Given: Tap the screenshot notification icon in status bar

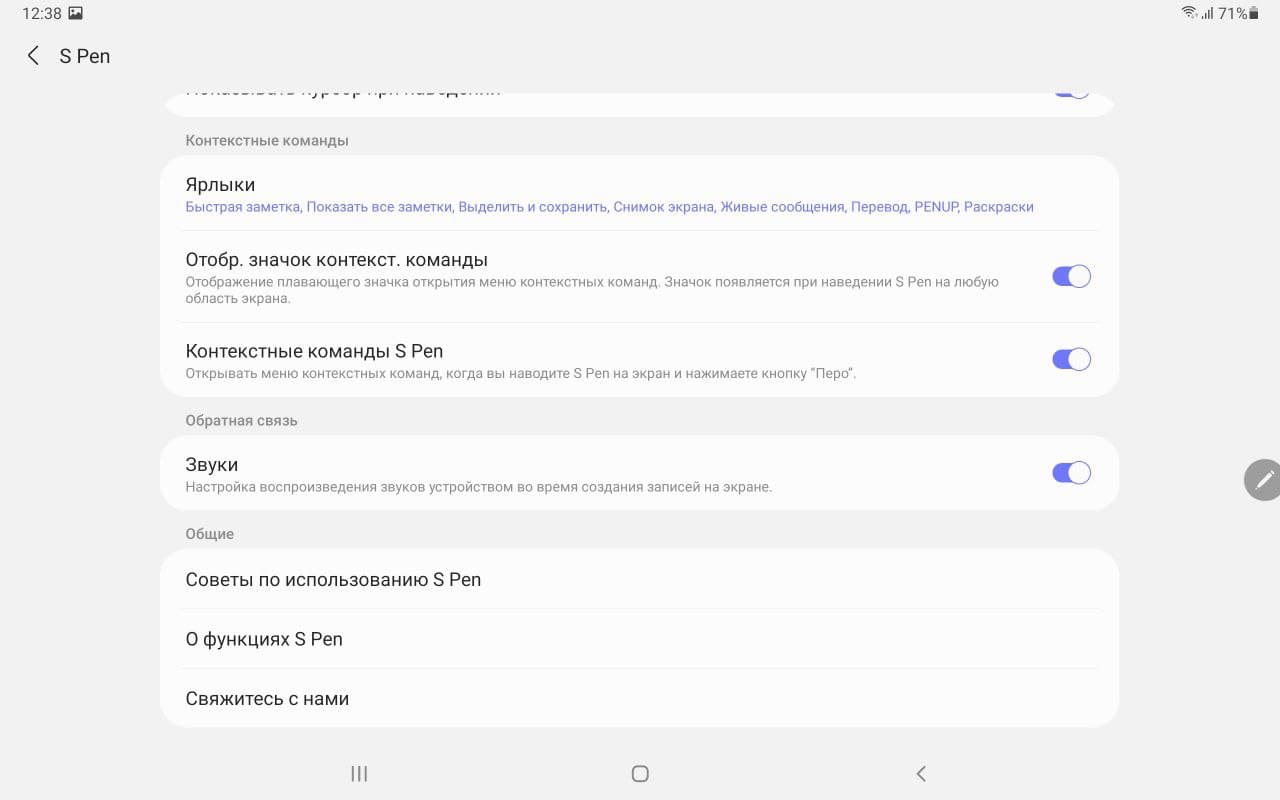Looking at the screenshot, I should pos(76,13).
